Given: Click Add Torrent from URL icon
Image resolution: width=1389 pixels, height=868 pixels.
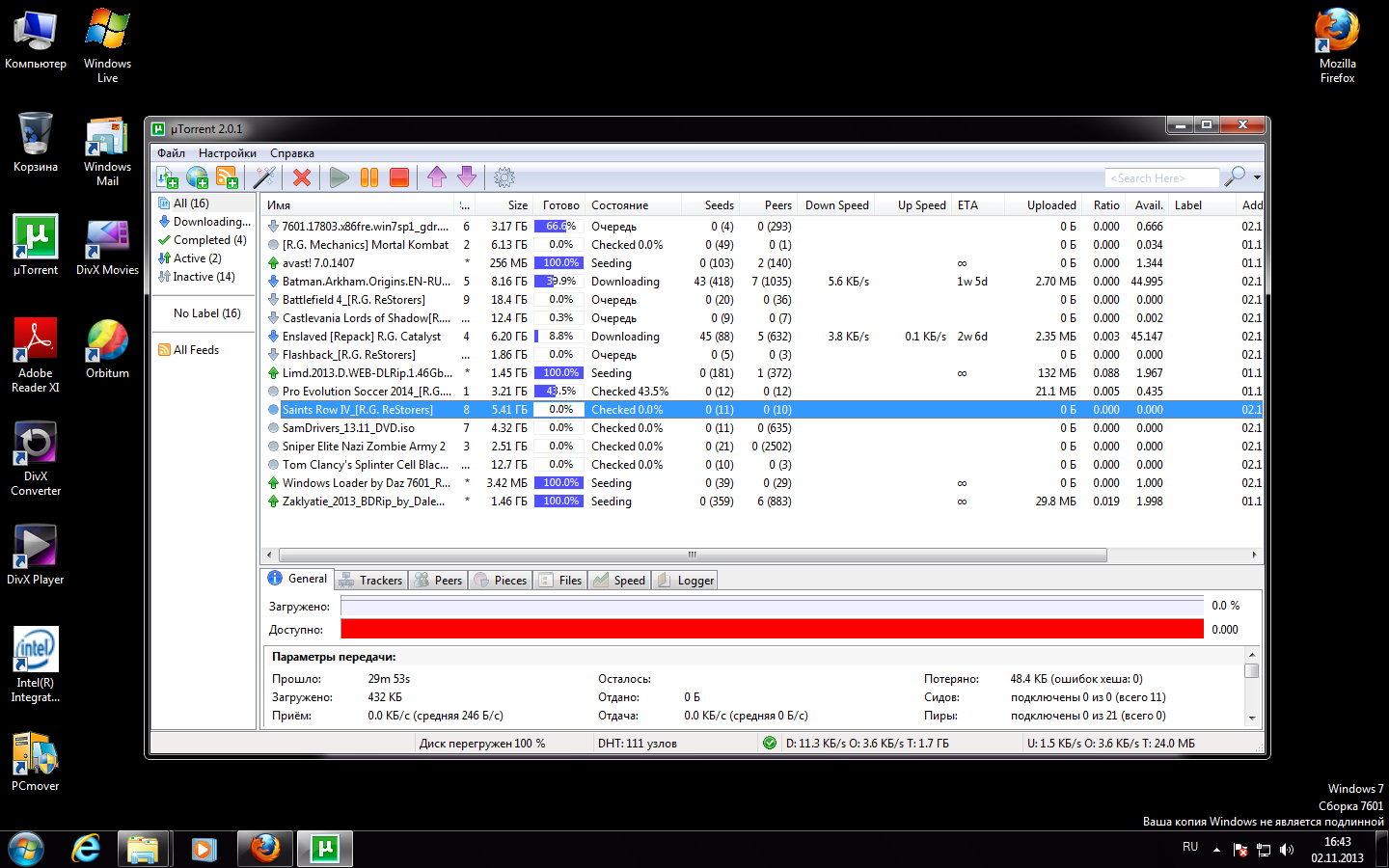Looking at the screenshot, I should pos(197,177).
